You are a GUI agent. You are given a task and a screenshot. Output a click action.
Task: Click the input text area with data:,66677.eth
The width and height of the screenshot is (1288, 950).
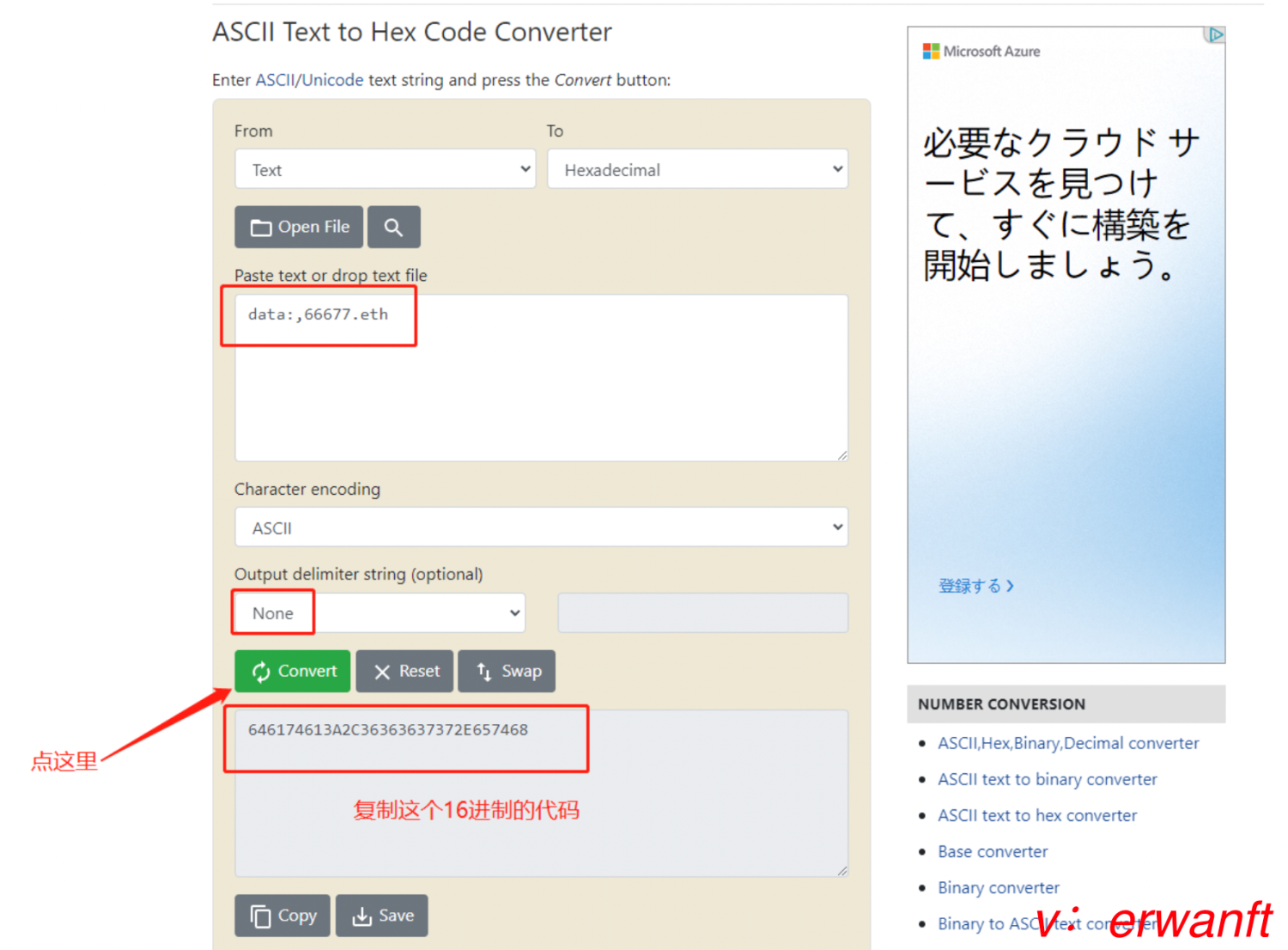[542, 378]
